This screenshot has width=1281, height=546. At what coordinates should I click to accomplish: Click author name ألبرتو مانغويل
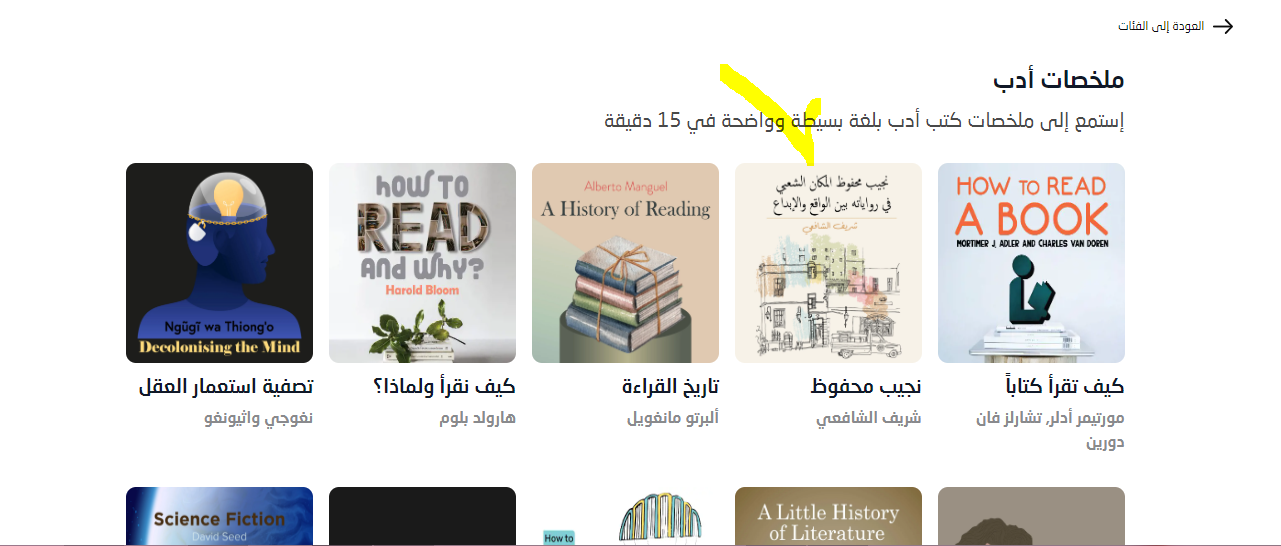(673, 418)
